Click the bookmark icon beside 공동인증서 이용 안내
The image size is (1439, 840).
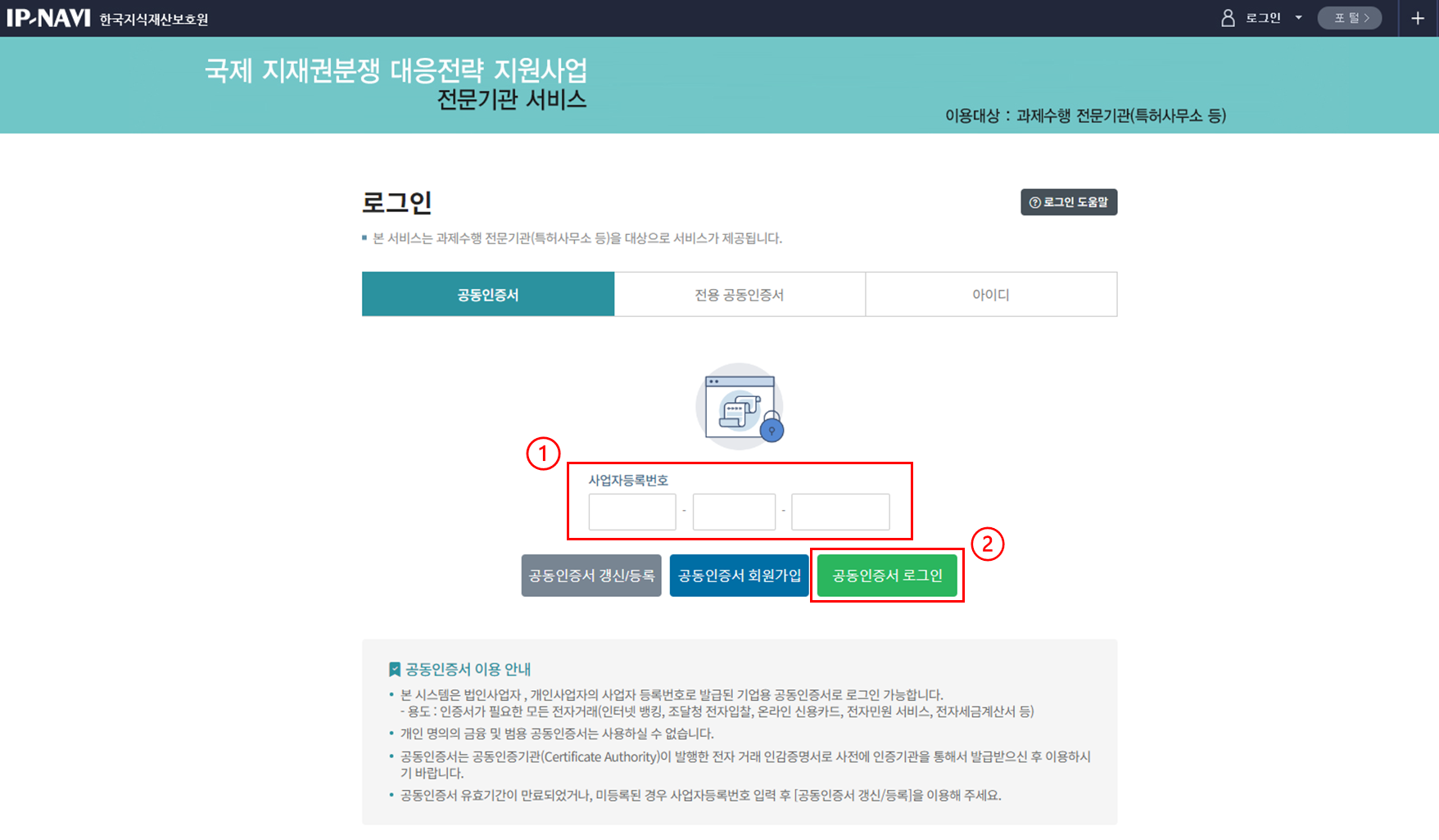[394, 670]
